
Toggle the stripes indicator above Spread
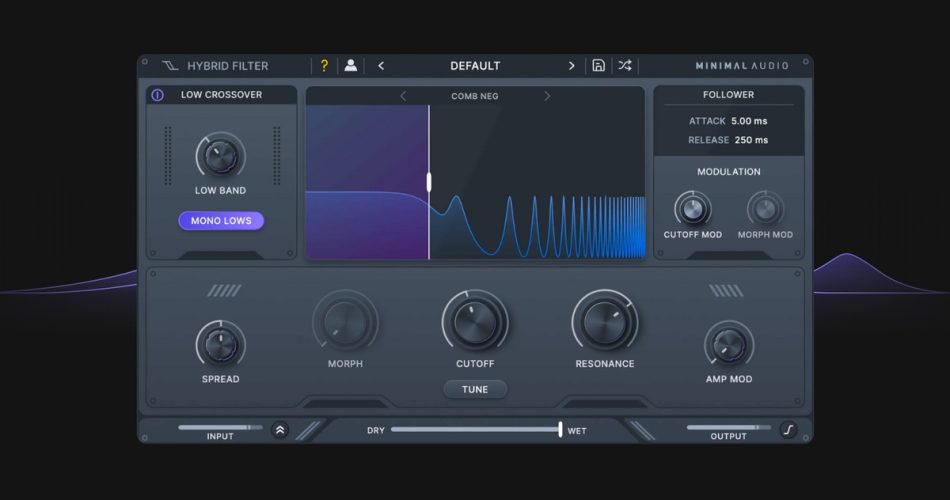224,291
